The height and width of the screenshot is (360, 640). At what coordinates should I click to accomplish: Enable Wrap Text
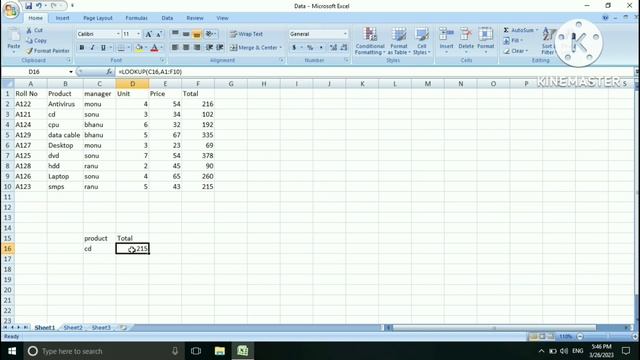246,34
